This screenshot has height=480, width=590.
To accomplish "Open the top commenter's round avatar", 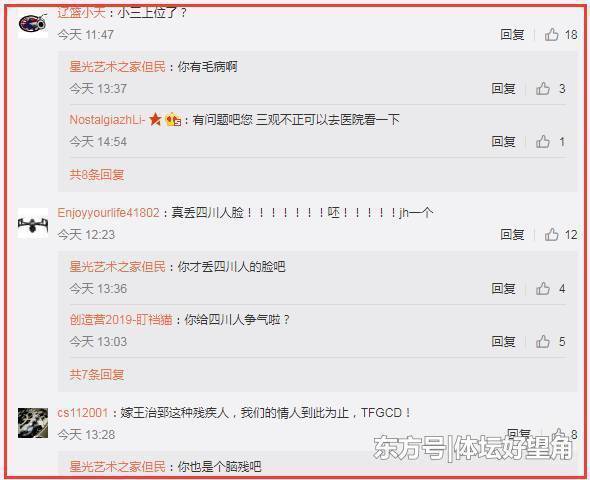I will point(33,23).
